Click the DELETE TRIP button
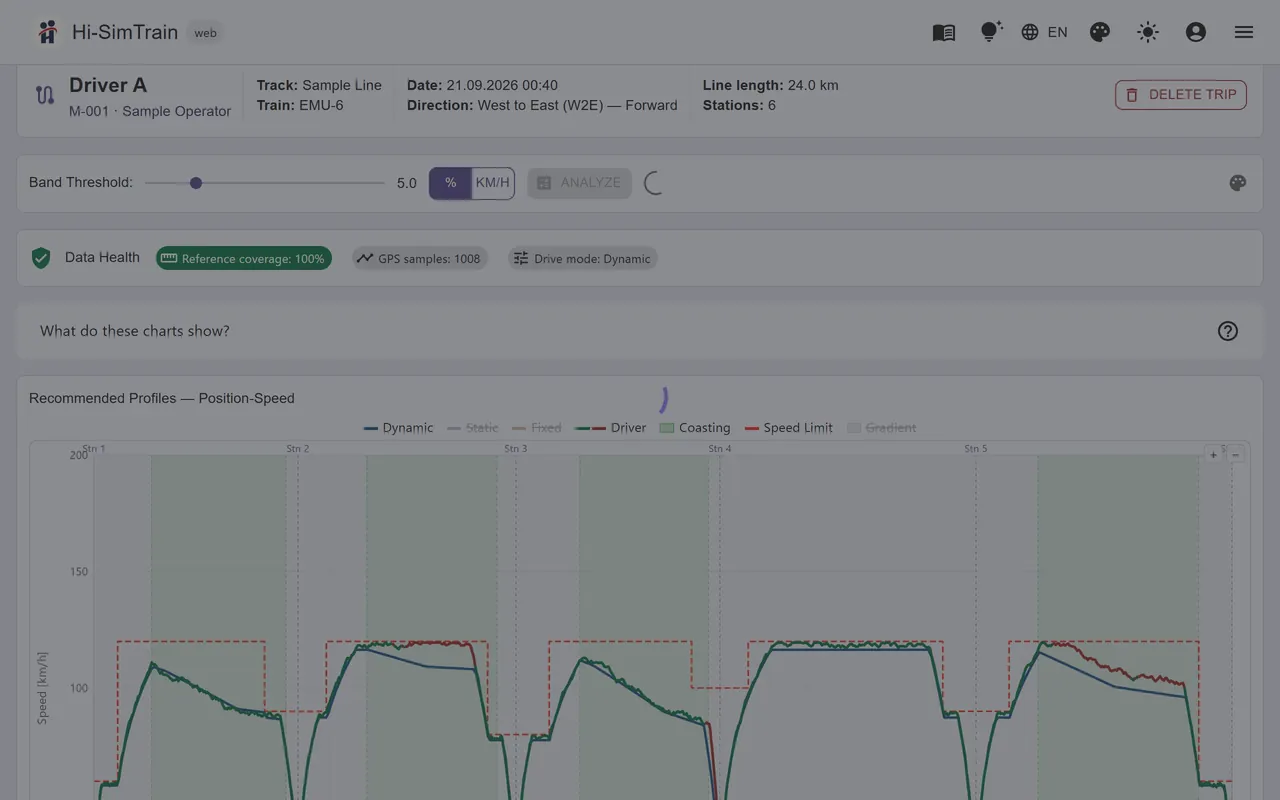1280x800 pixels. click(x=1181, y=95)
